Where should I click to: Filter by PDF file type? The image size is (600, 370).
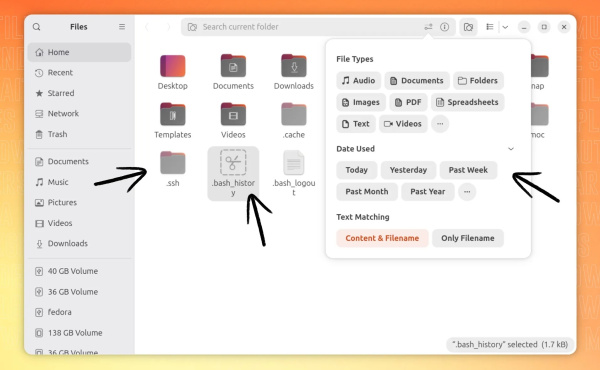408,102
